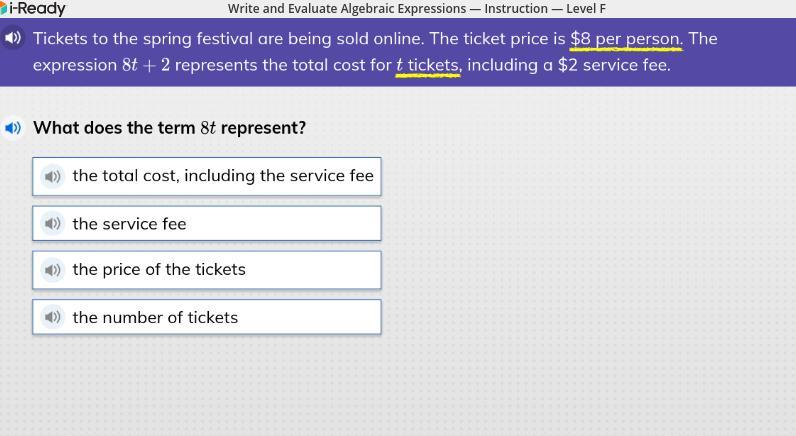Viewport: 796px width, 436px height.
Task: Select 'the number of tickets' answer
Action: click(155, 317)
